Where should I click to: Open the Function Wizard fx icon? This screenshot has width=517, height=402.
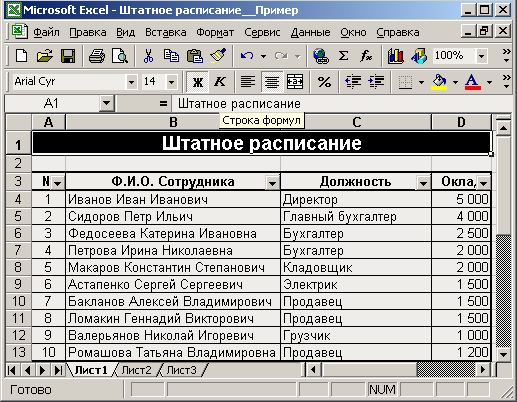coord(366,56)
